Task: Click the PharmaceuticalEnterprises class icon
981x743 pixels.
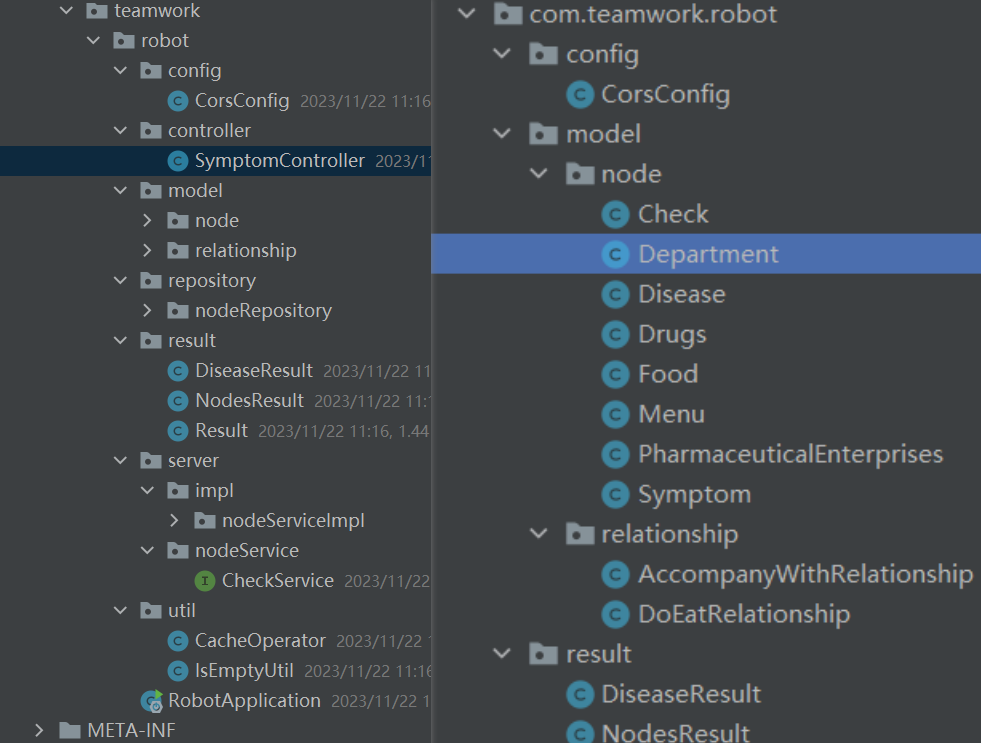Action: (615, 454)
